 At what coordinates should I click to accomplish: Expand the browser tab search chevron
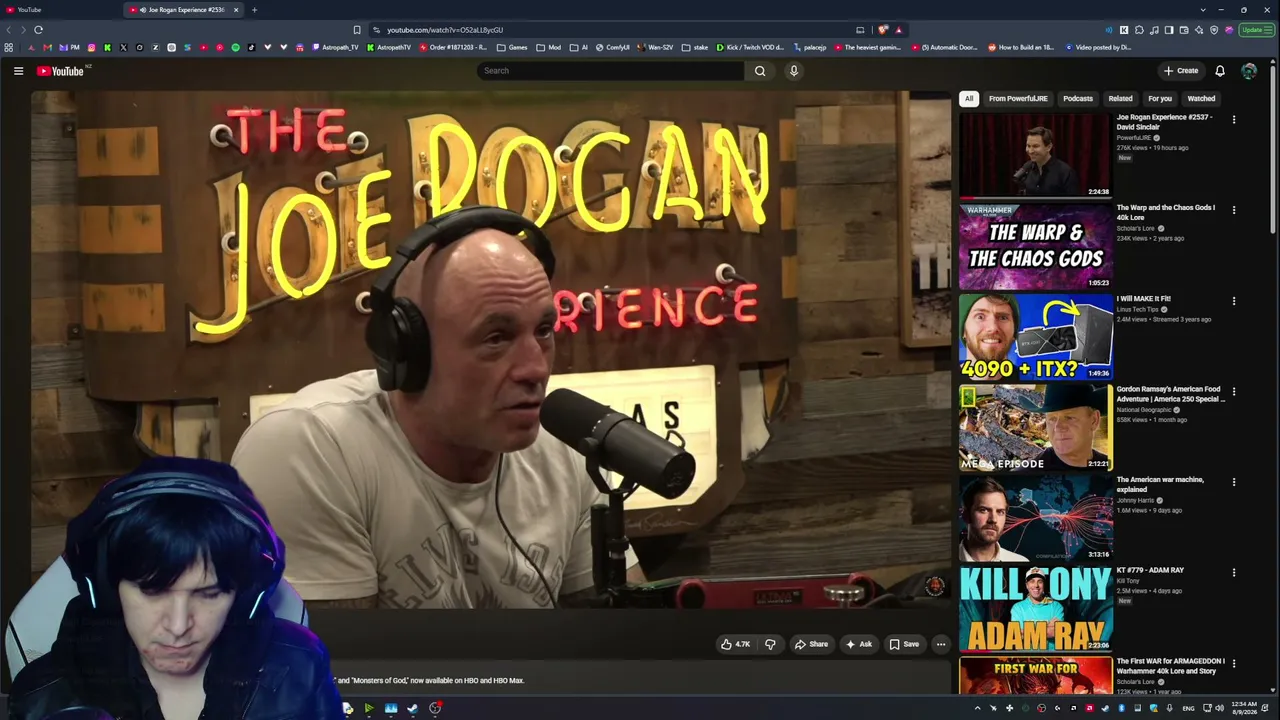(1203, 10)
